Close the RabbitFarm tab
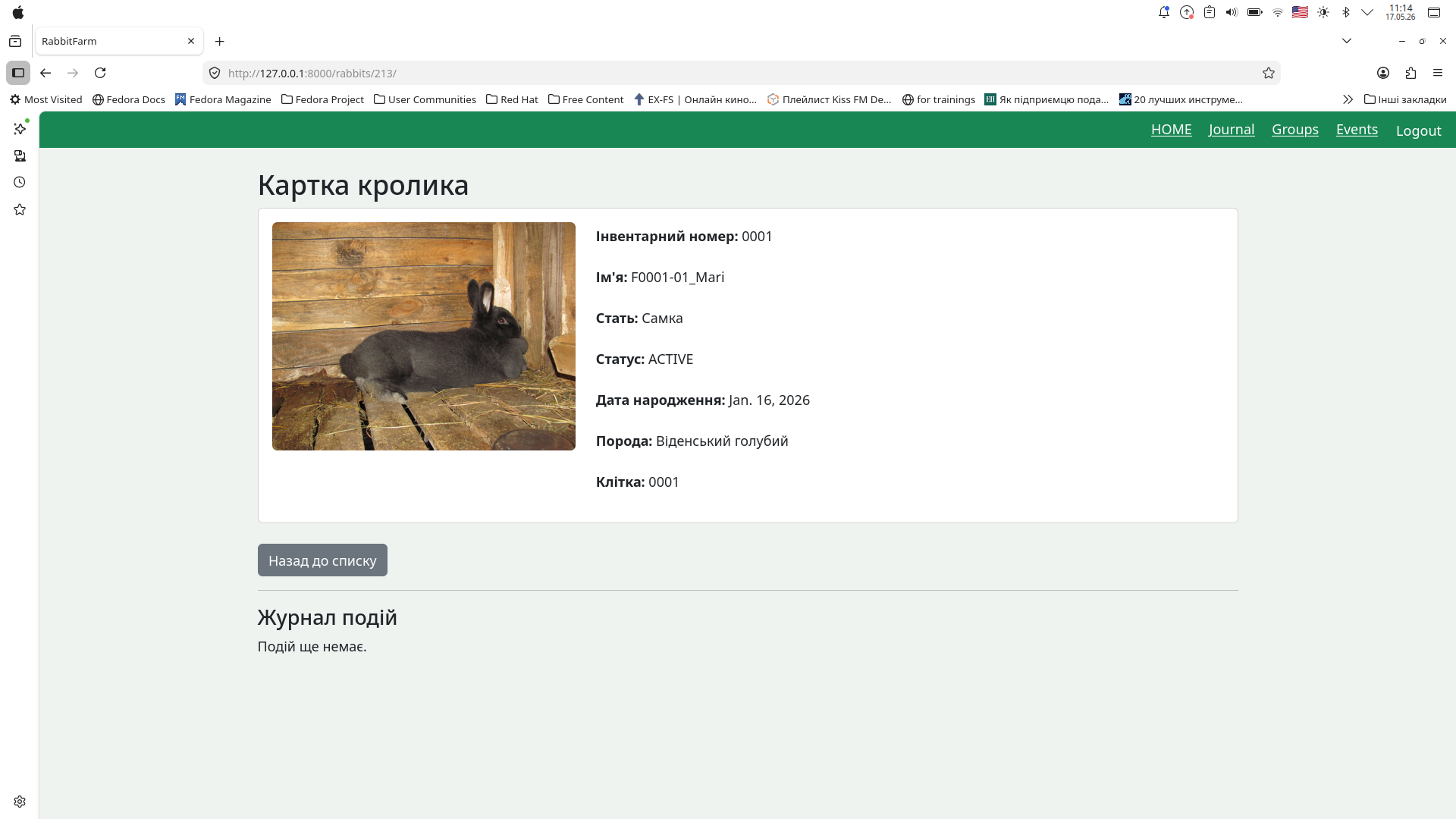The width and height of the screenshot is (1456, 819). click(191, 41)
